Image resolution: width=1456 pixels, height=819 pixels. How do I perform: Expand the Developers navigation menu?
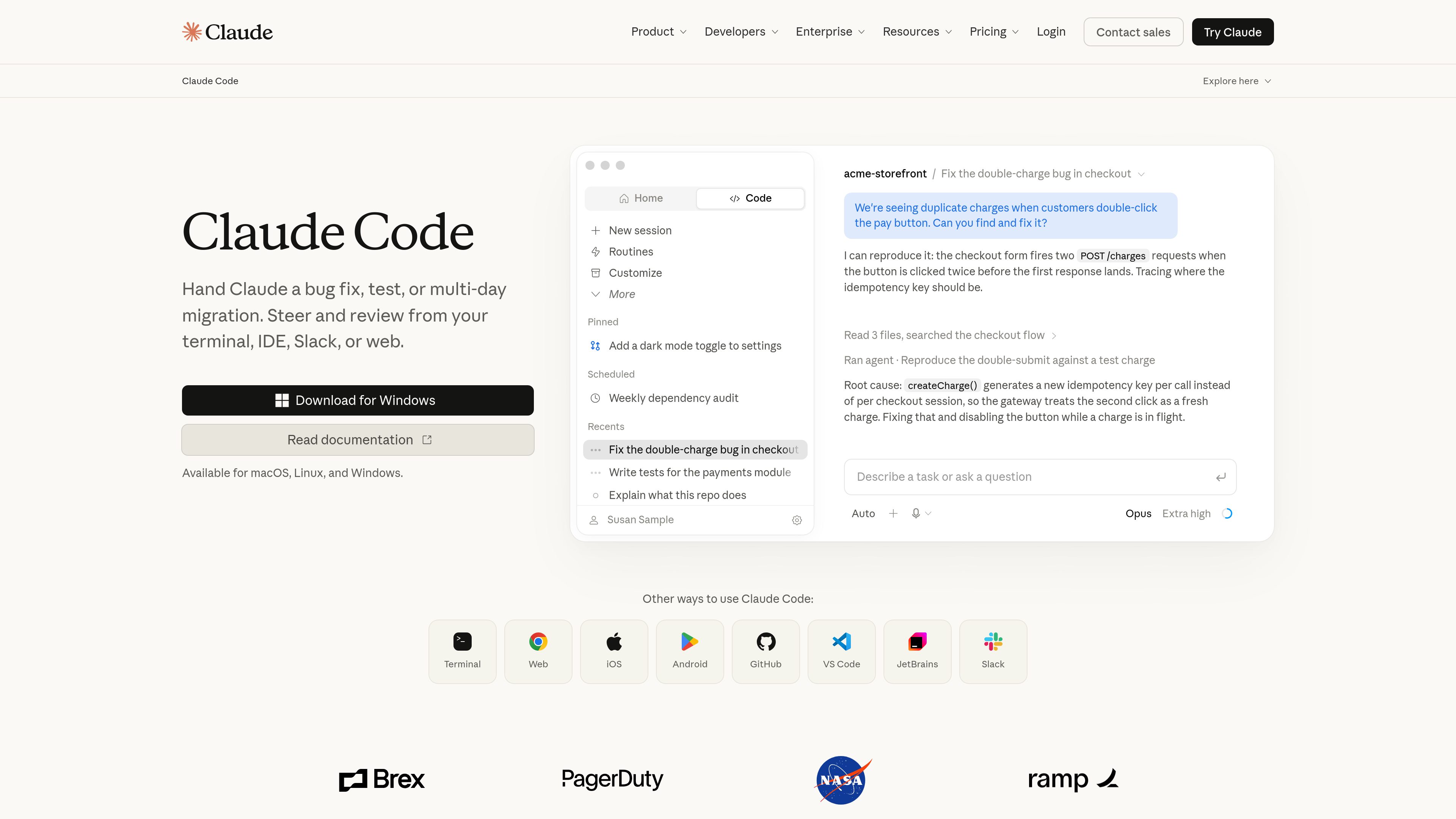pos(741,31)
